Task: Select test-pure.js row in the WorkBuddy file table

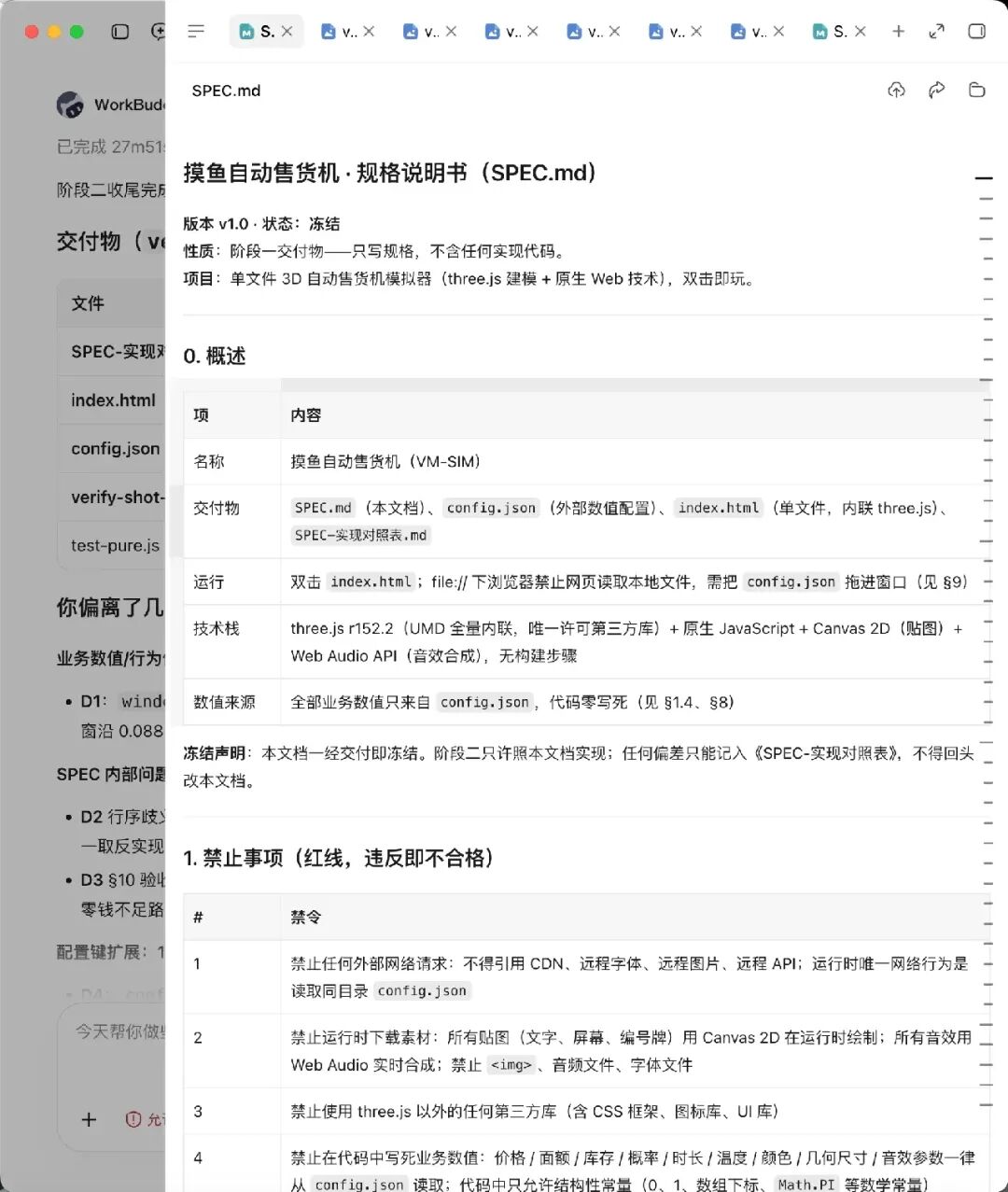Action: tap(112, 545)
